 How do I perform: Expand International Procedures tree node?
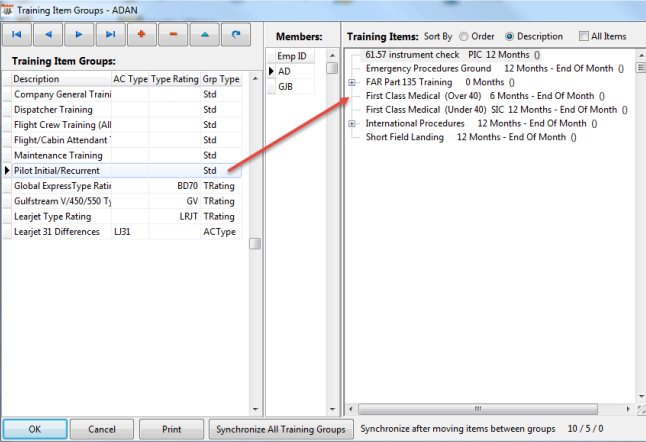(352, 124)
